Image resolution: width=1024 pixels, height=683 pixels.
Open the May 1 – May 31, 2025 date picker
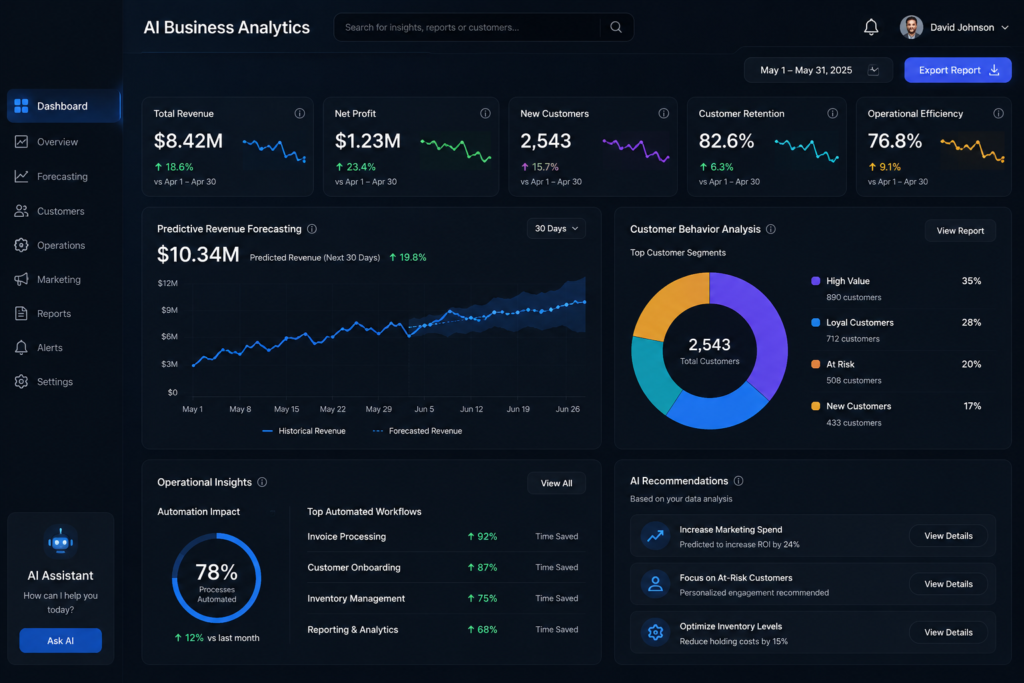click(819, 70)
